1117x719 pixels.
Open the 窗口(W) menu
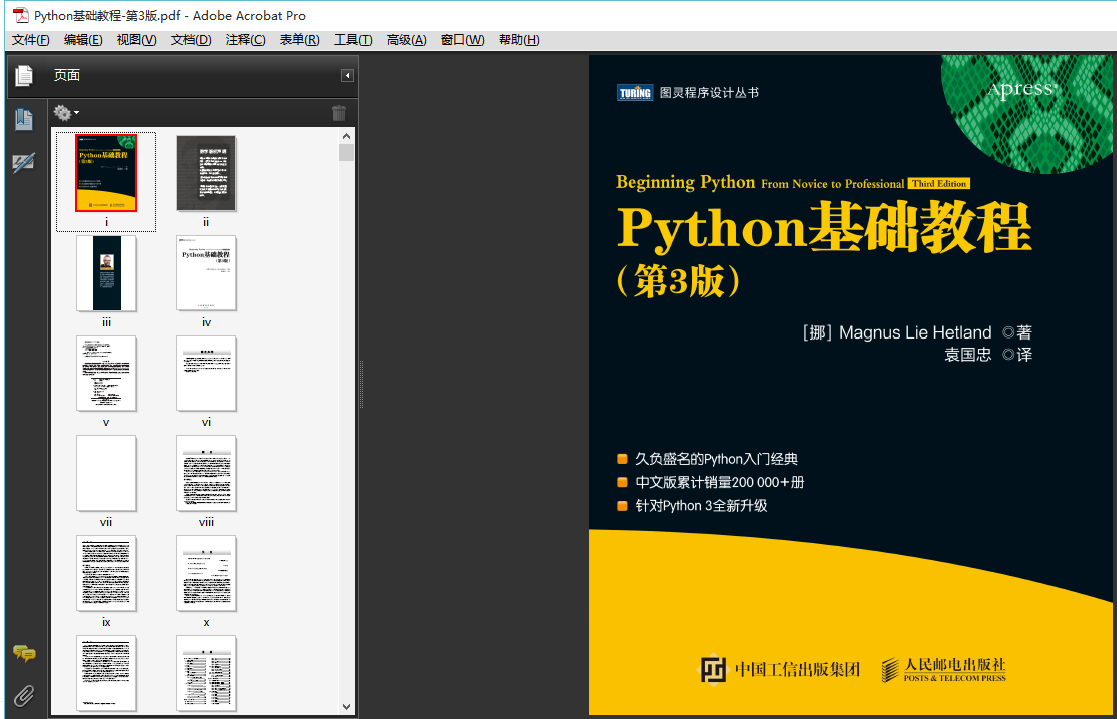click(x=462, y=40)
